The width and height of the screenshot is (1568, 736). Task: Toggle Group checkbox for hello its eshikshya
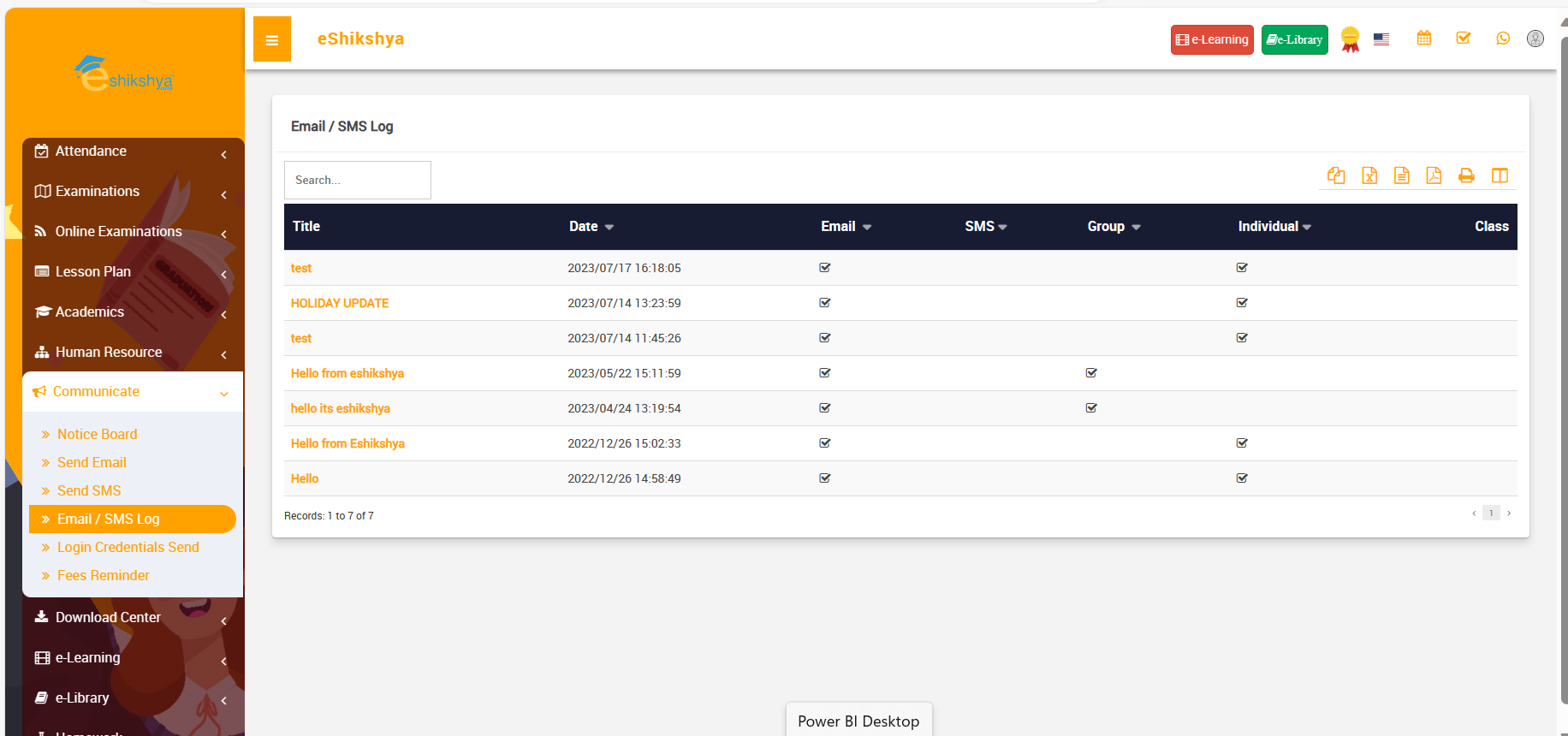[1091, 408]
